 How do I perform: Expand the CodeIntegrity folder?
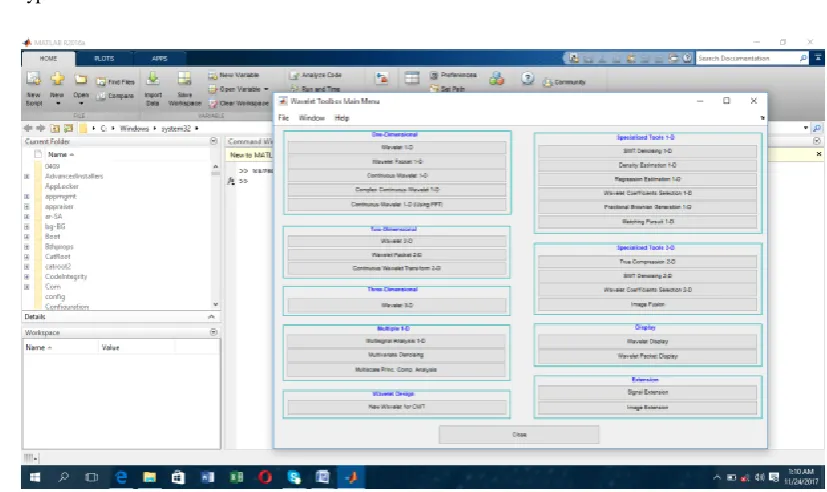(27, 277)
